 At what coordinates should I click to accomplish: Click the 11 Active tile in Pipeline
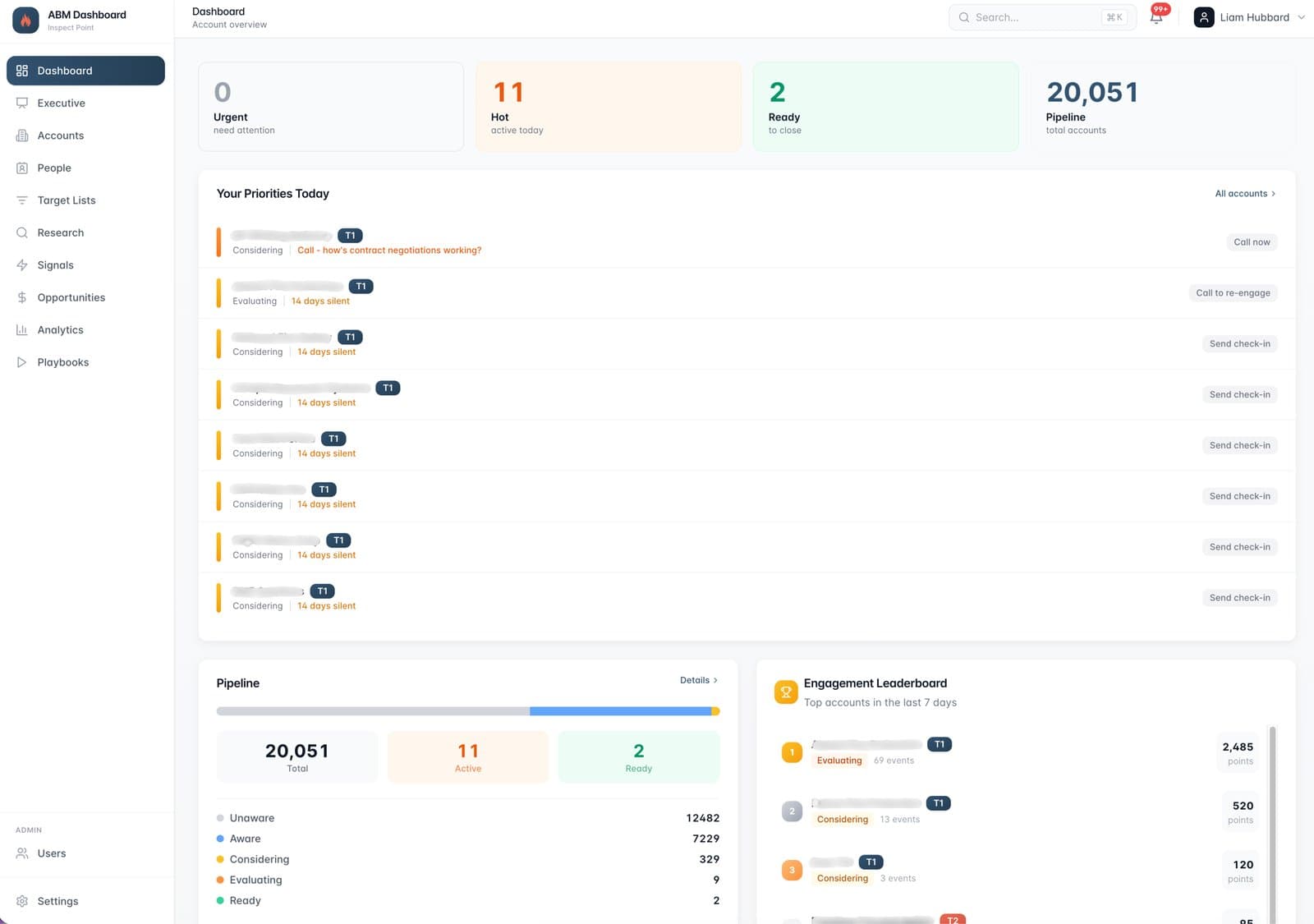[x=468, y=757]
